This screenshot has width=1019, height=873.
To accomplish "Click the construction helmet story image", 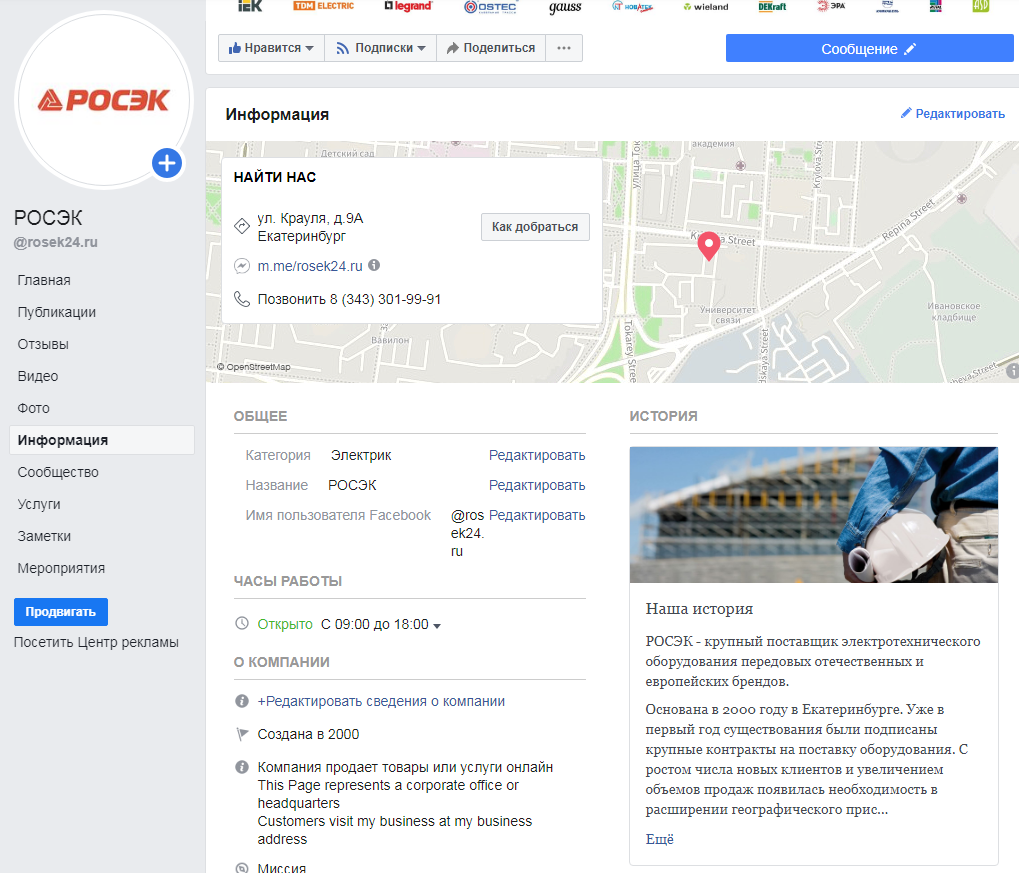I will 814,514.
